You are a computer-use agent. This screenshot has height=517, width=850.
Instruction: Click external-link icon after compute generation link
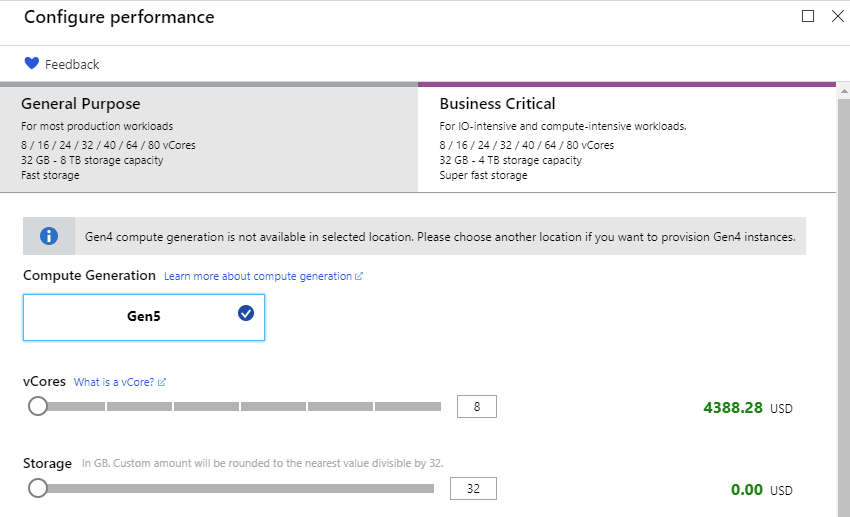(x=359, y=276)
